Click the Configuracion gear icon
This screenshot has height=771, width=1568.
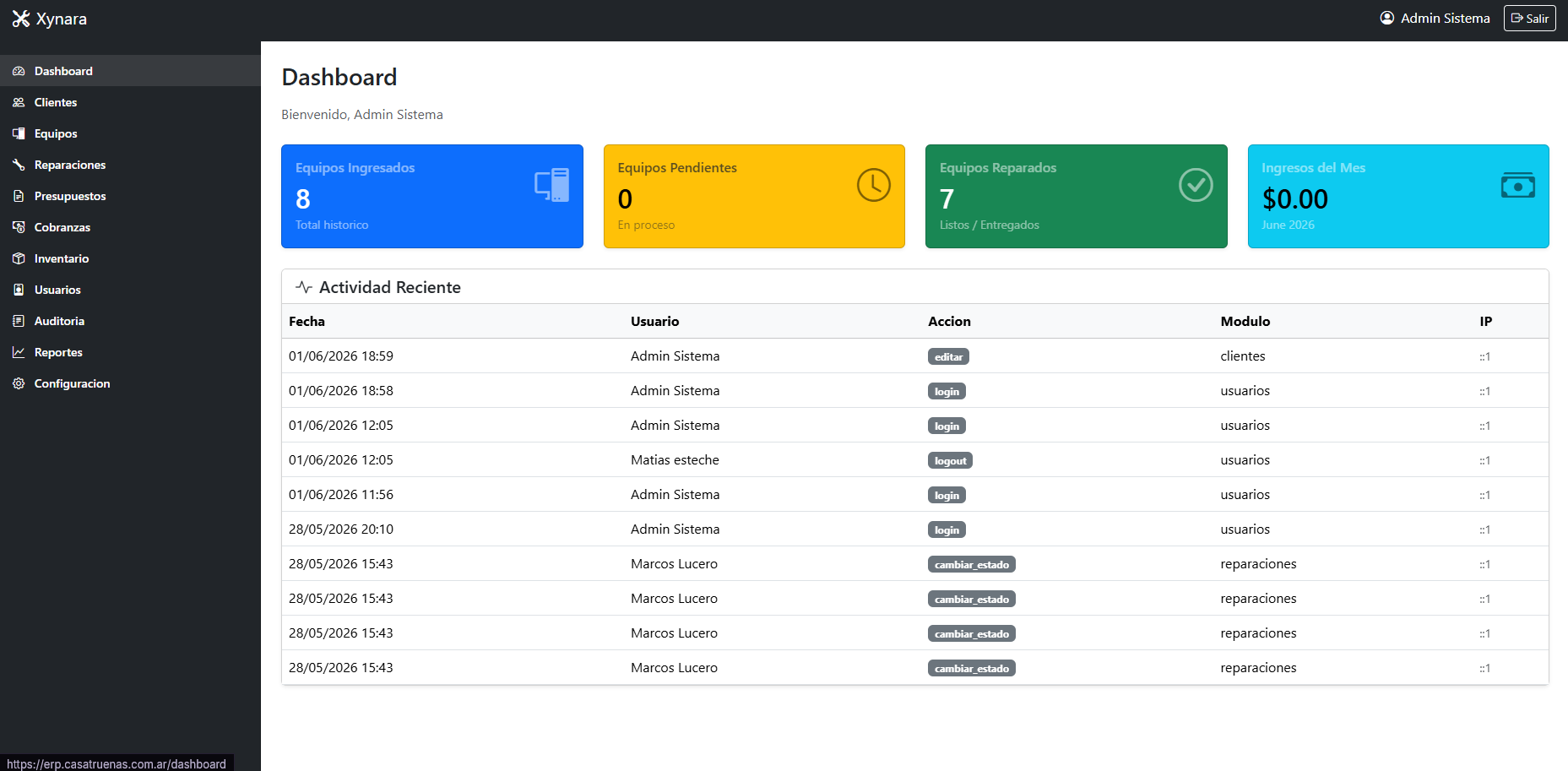(19, 383)
